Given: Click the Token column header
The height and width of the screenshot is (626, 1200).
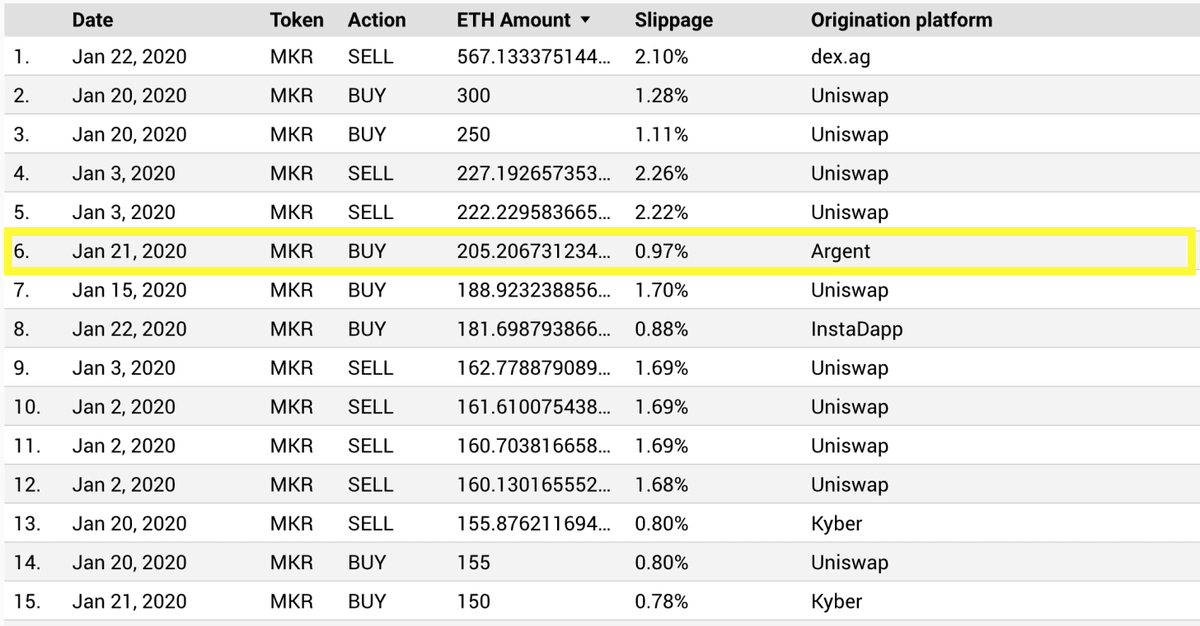Looking at the screenshot, I should (297, 20).
